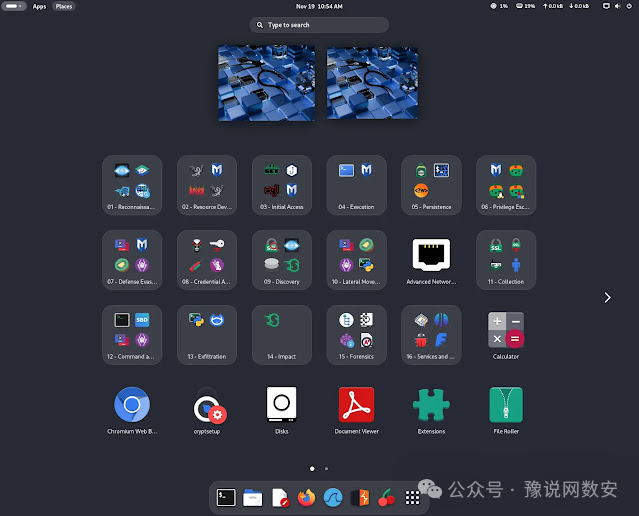This screenshot has height=516, width=639.
Task: Open the 05 - Persistence folder
Action: click(431, 185)
